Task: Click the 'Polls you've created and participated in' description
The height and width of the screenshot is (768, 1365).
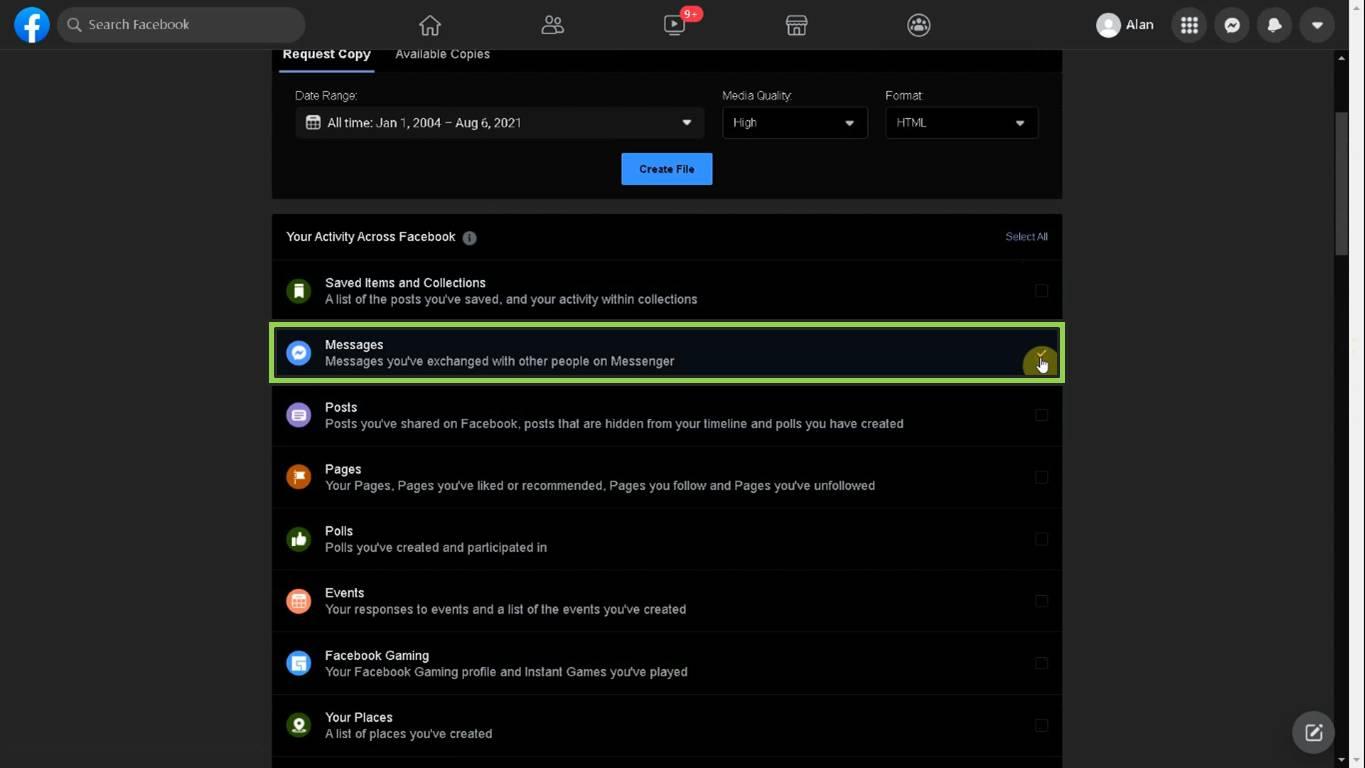Action: coord(436,548)
